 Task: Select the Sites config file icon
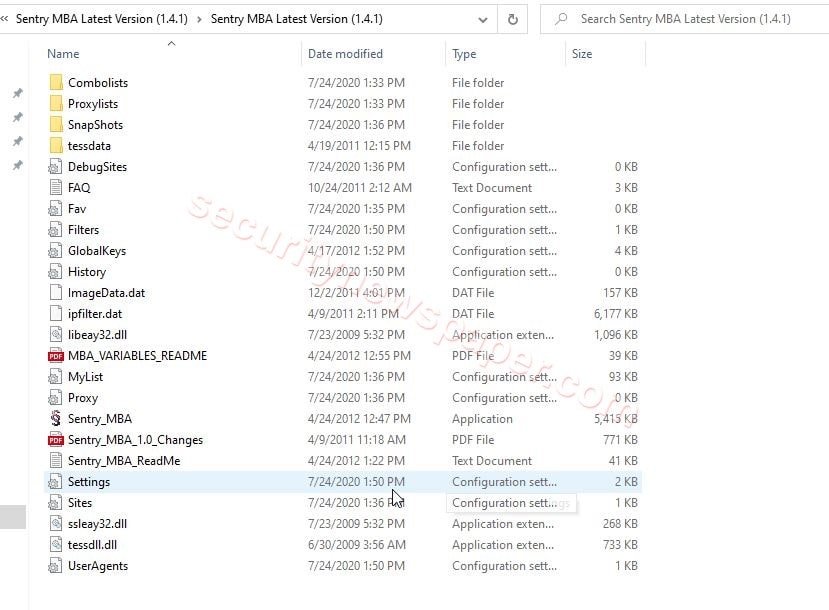click(56, 503)
